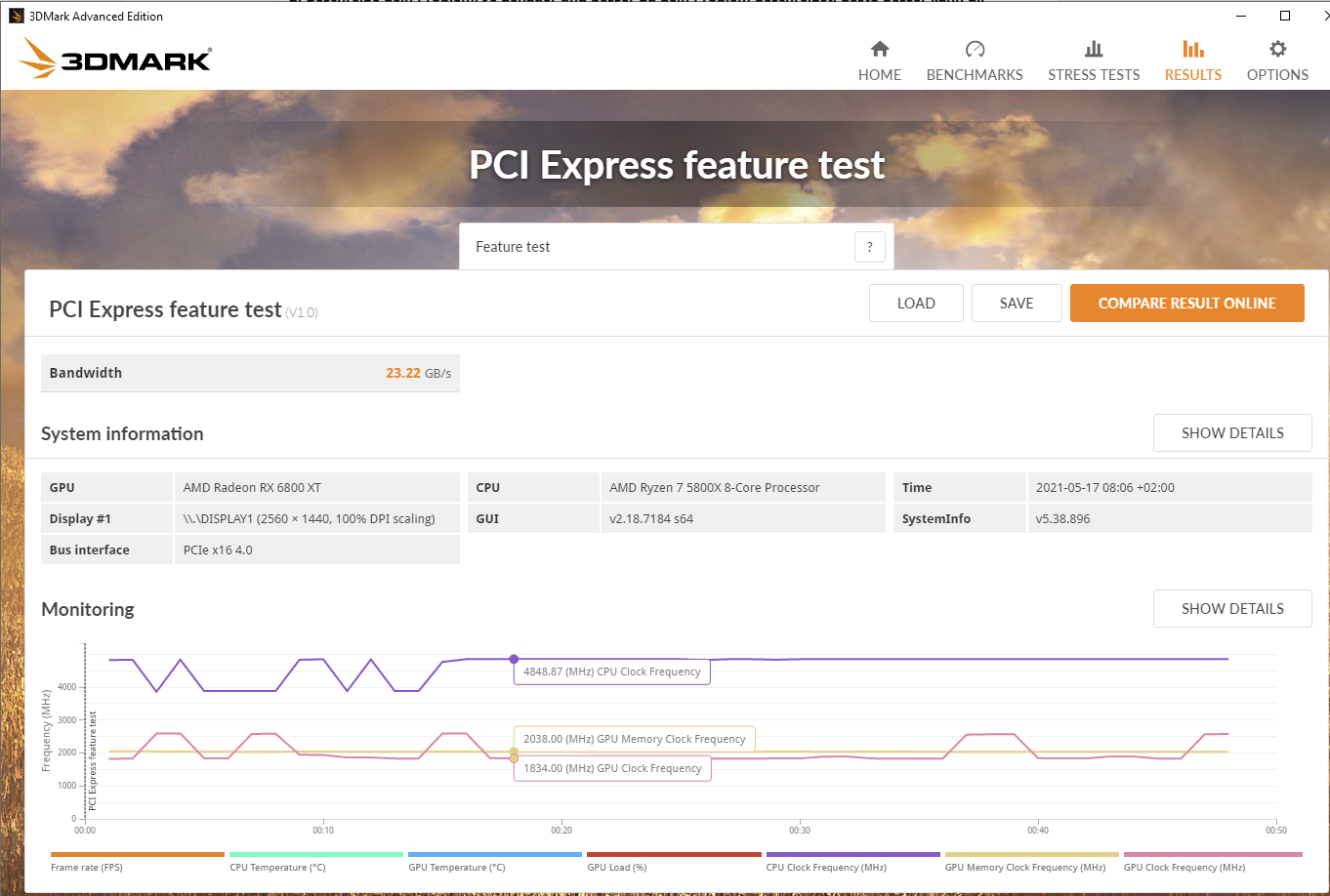Toggle GPU Load (%) legend series
1330x896 pixels.
pos(674,863)
